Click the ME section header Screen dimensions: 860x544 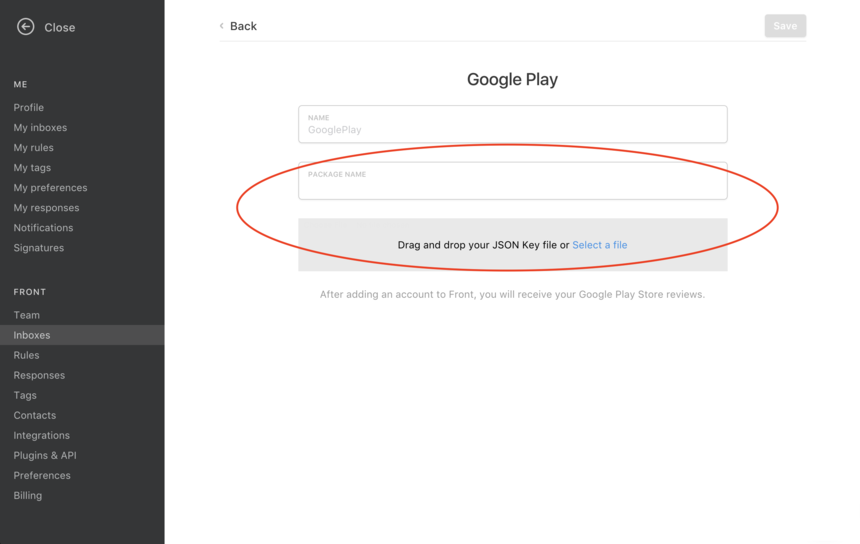click(20, 84)
